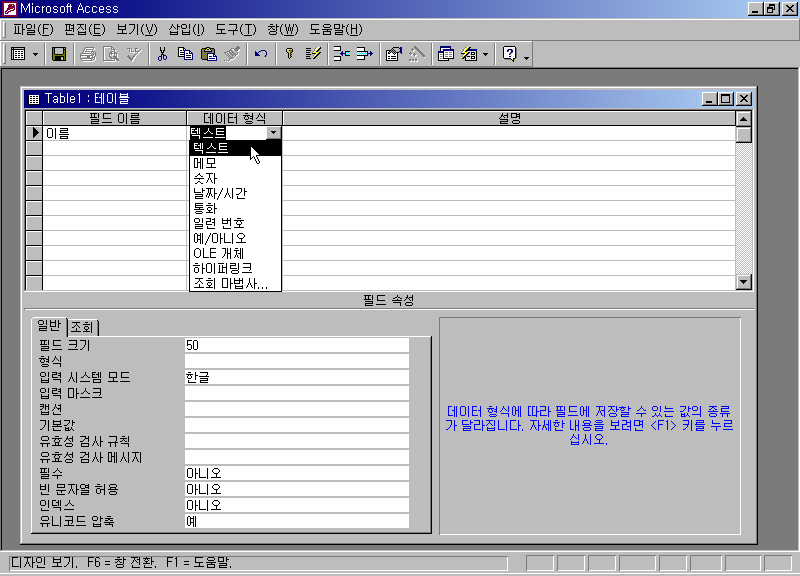Select 예/아니오 in the data type list
The image size is (800, 576).
click(235, 238)
